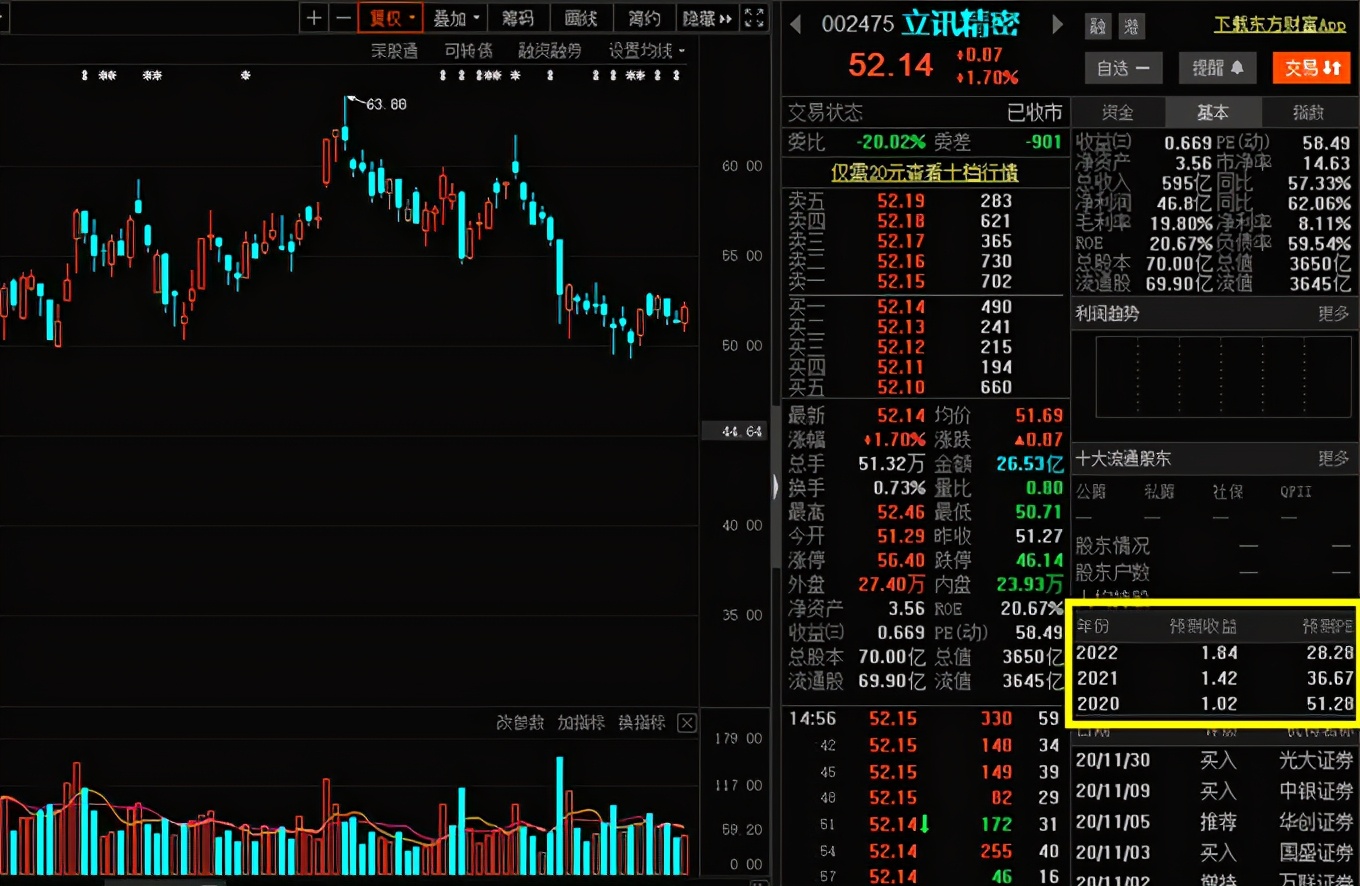Screen dimensions: 1360x886
Task: Set a price alert with 提醒 button
Action: click(x=1217, y=68)
